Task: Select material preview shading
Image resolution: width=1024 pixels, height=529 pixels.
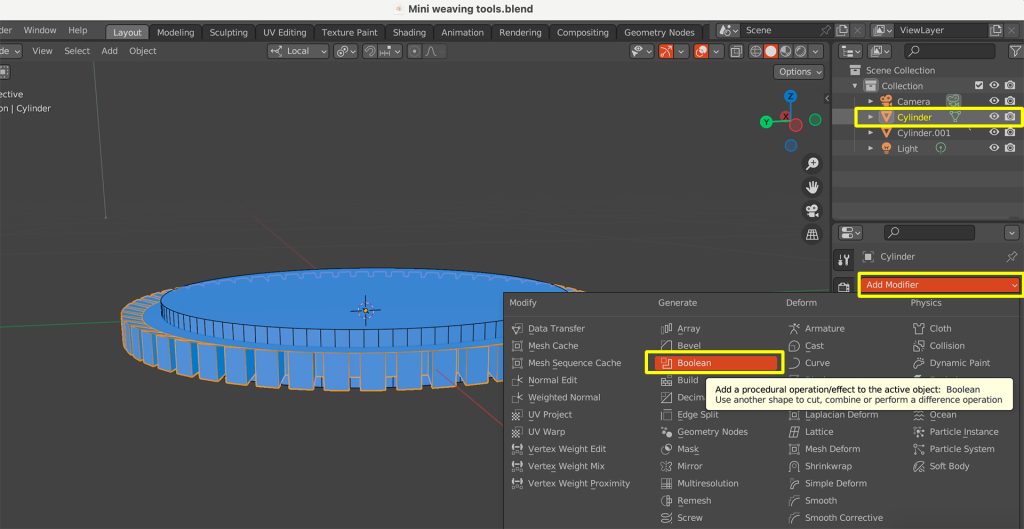Action: coord(786,51)
